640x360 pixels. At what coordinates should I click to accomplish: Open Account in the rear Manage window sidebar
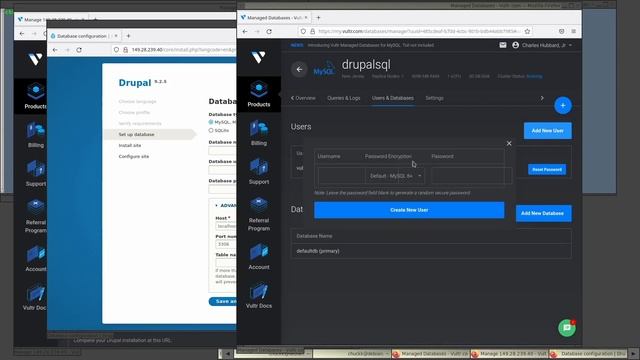[x=35, y=259]
